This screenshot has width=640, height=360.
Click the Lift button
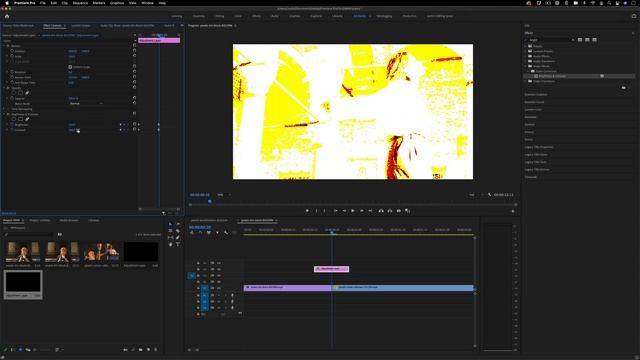click(x=381, y=211)
